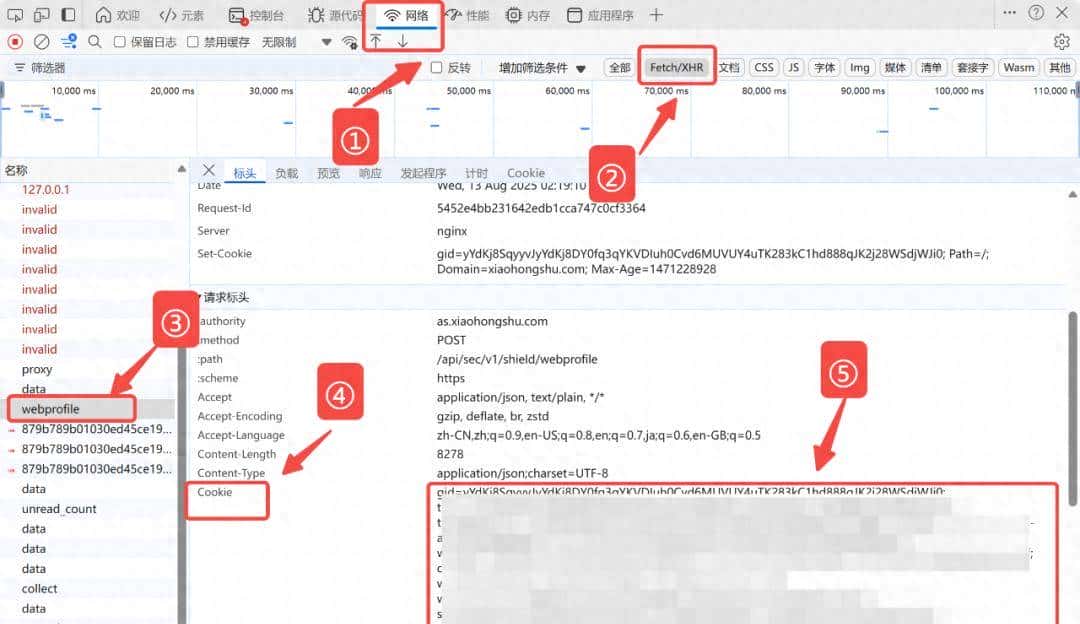The height and width of the screenshot is (624, 1080).
Task: Select the Wasm filter button
Action: [1019, 67]
